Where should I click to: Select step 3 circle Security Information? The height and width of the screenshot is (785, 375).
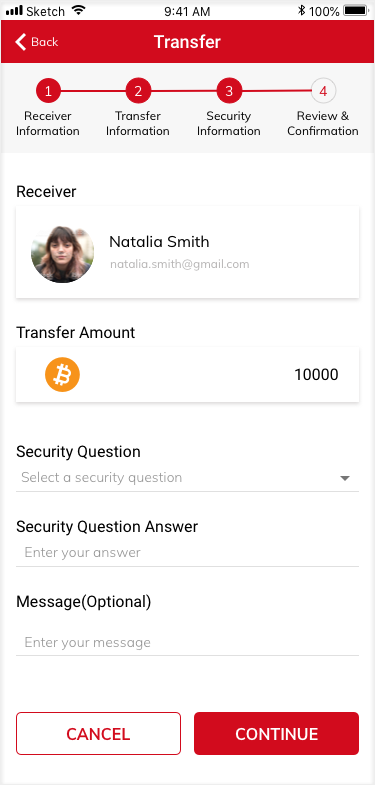pyautogui.click(x=229, y=91)
